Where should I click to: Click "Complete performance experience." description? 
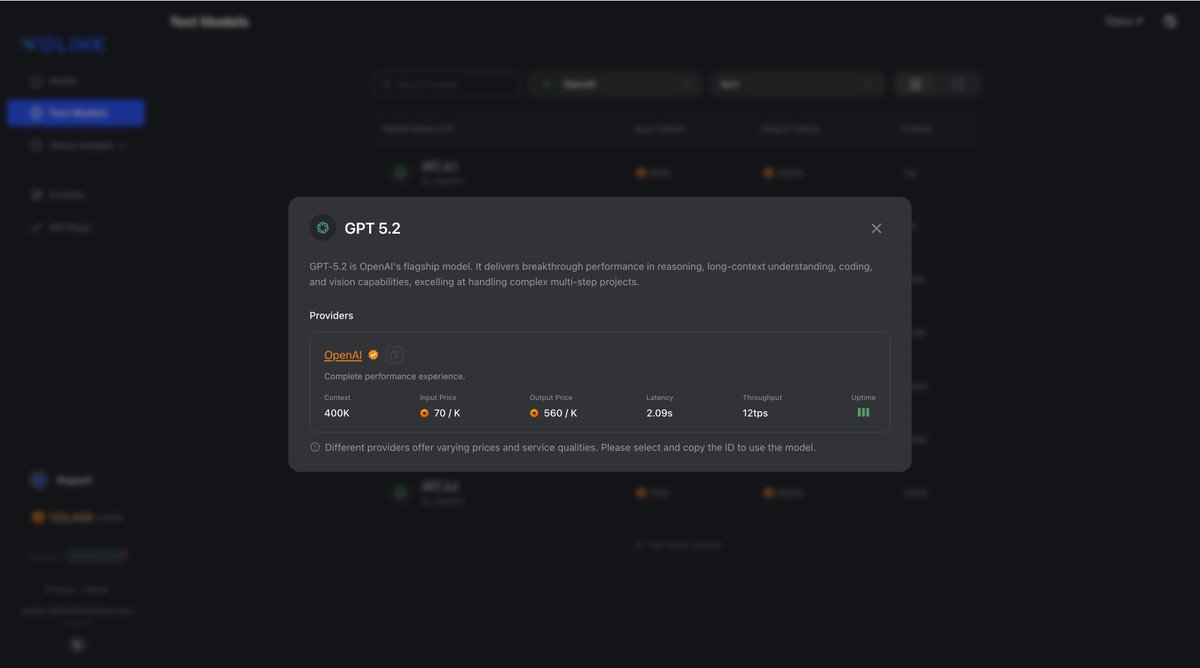(x=394, y=376)
